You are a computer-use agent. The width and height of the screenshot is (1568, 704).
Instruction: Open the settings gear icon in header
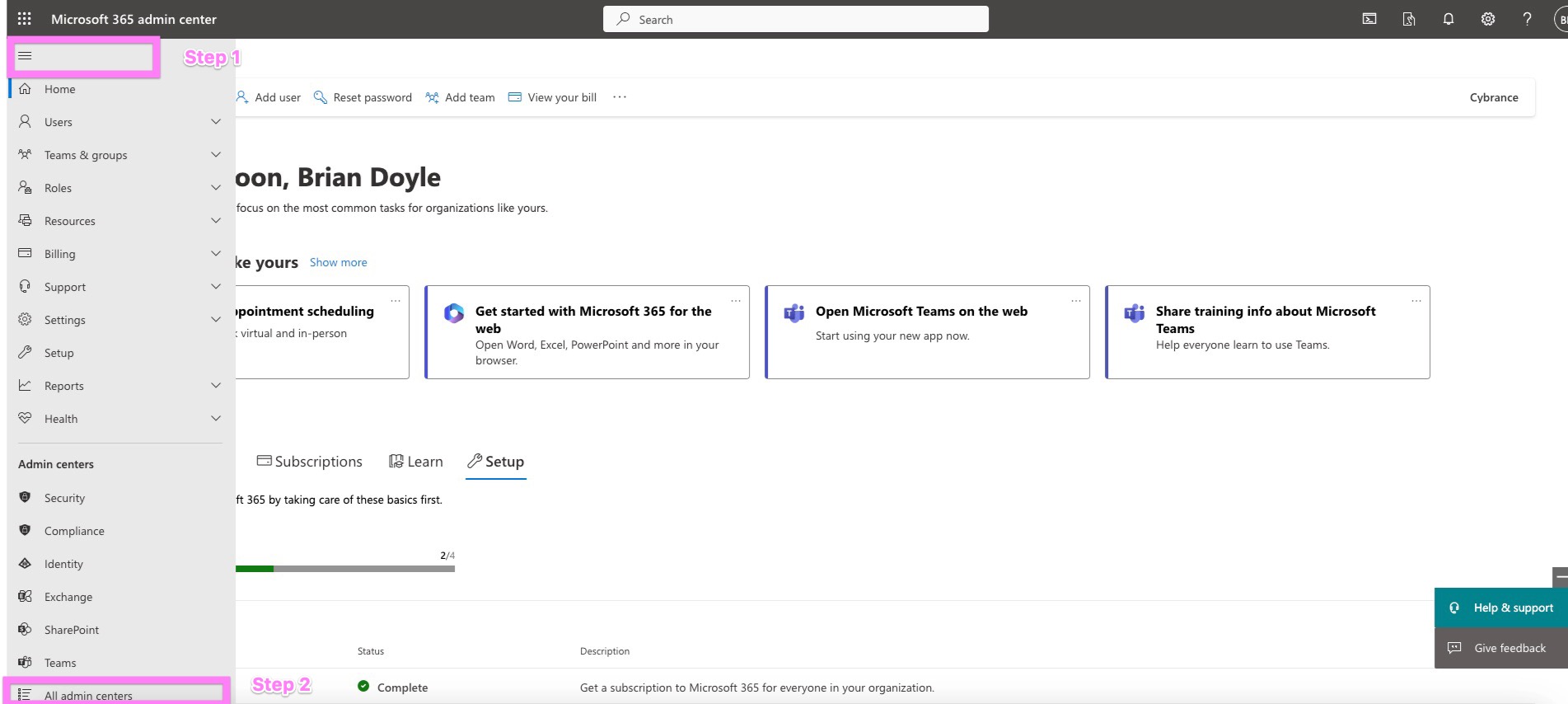click(x=1488, y=19)
